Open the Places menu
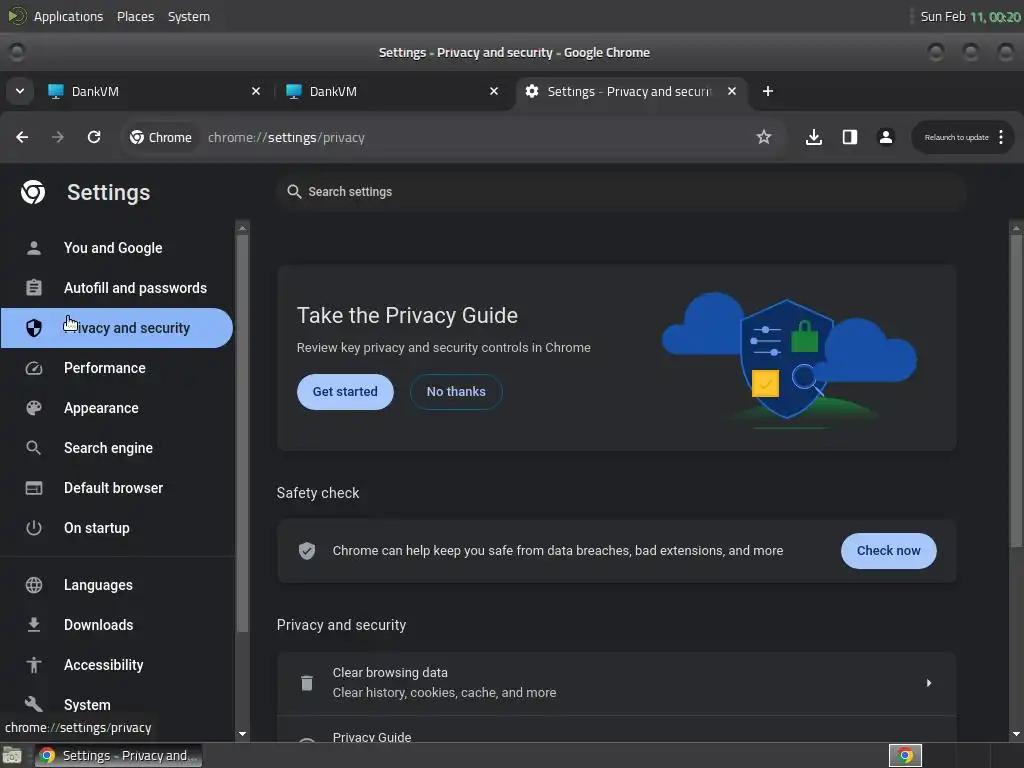This screenshot has height=768, width=1024. tap(135, 16)
